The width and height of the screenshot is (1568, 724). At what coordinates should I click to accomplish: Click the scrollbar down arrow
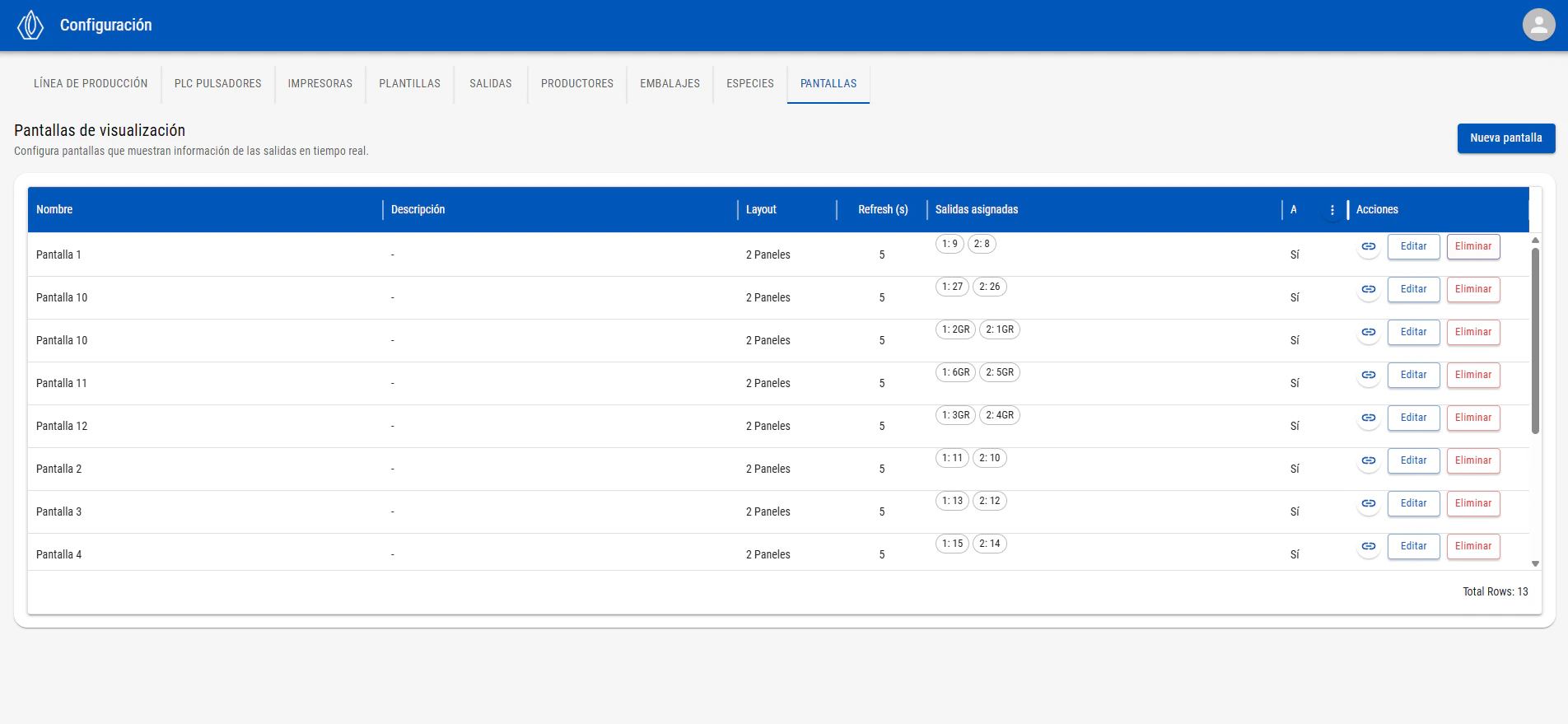(x=1535, y=564)
